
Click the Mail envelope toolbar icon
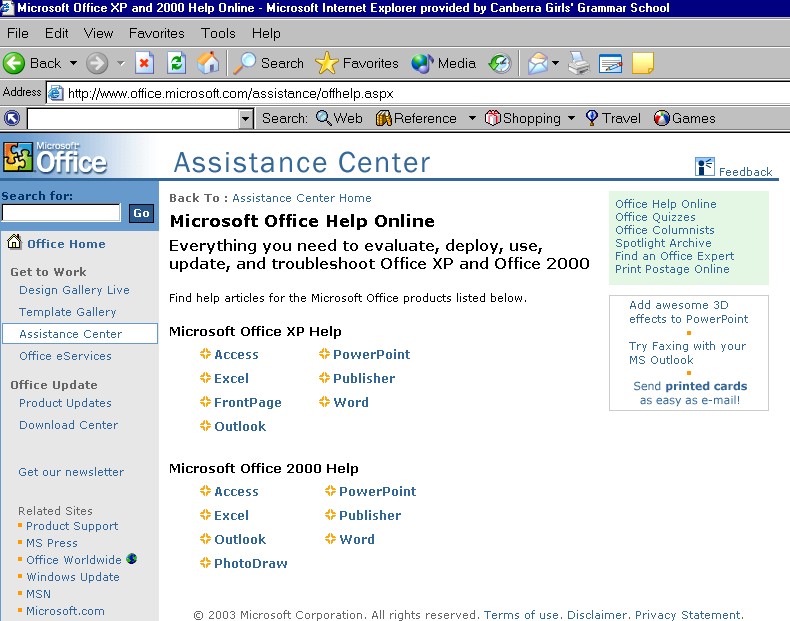(x=537, y=63)
